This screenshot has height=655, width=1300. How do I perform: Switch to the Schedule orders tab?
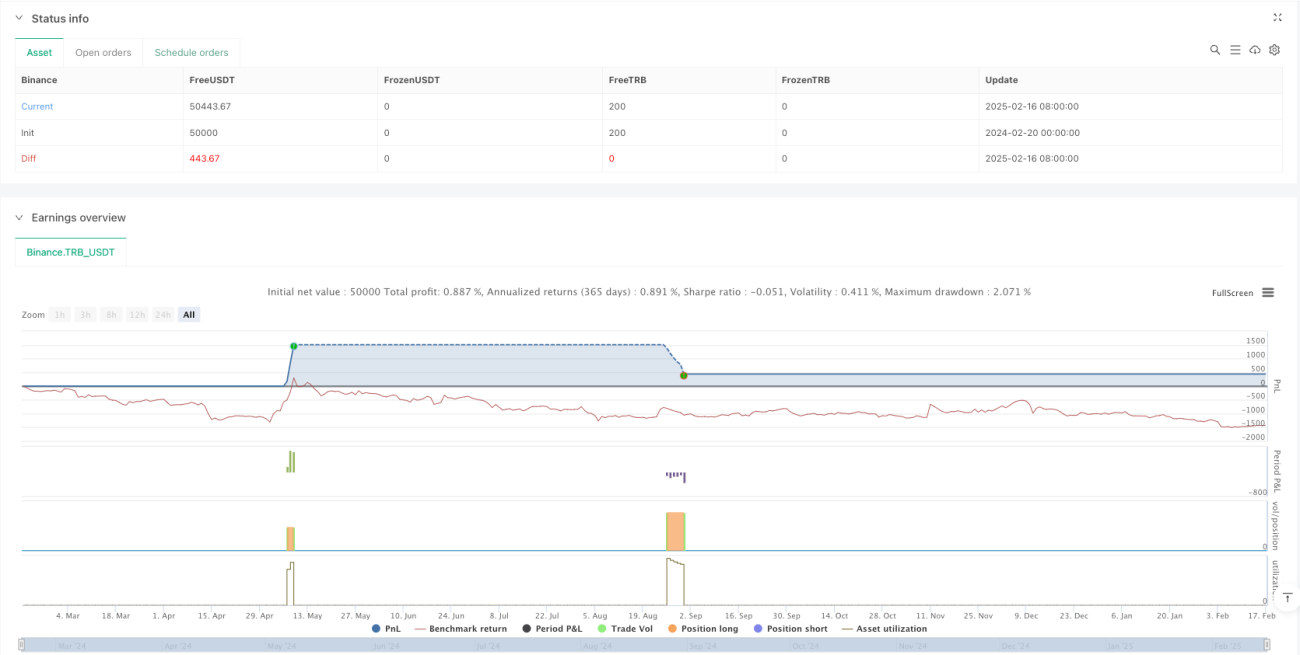(191, 52)
